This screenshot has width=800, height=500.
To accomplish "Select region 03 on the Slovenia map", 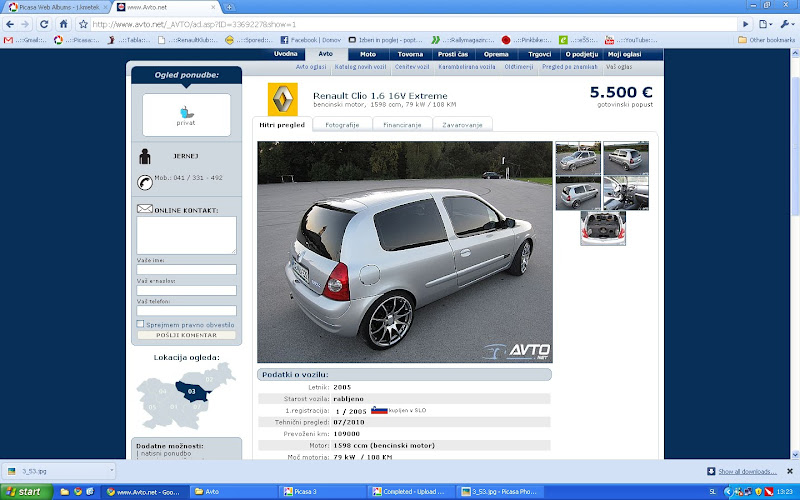I will tap(192, 391).
